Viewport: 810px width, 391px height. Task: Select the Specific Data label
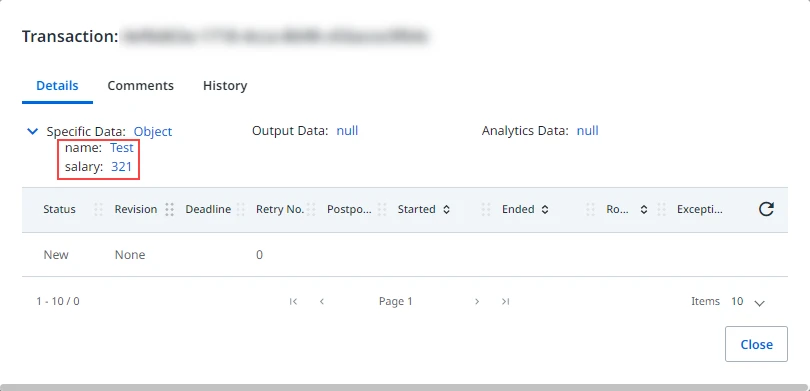tap(86, 132)
